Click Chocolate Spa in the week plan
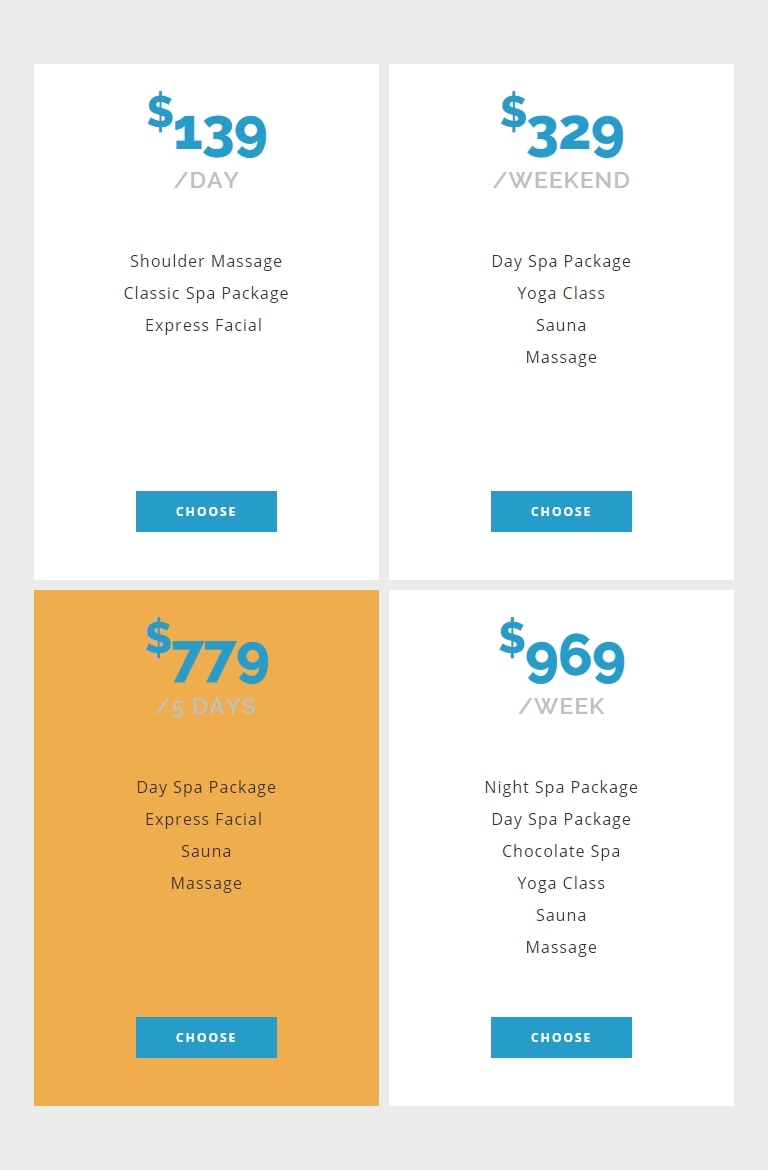 pos(561,851)
